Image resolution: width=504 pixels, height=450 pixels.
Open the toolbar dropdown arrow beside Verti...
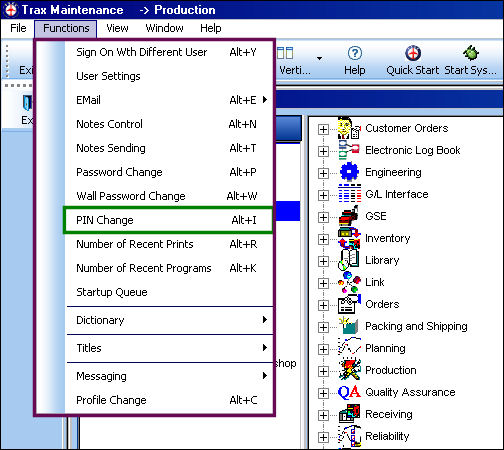319,58
